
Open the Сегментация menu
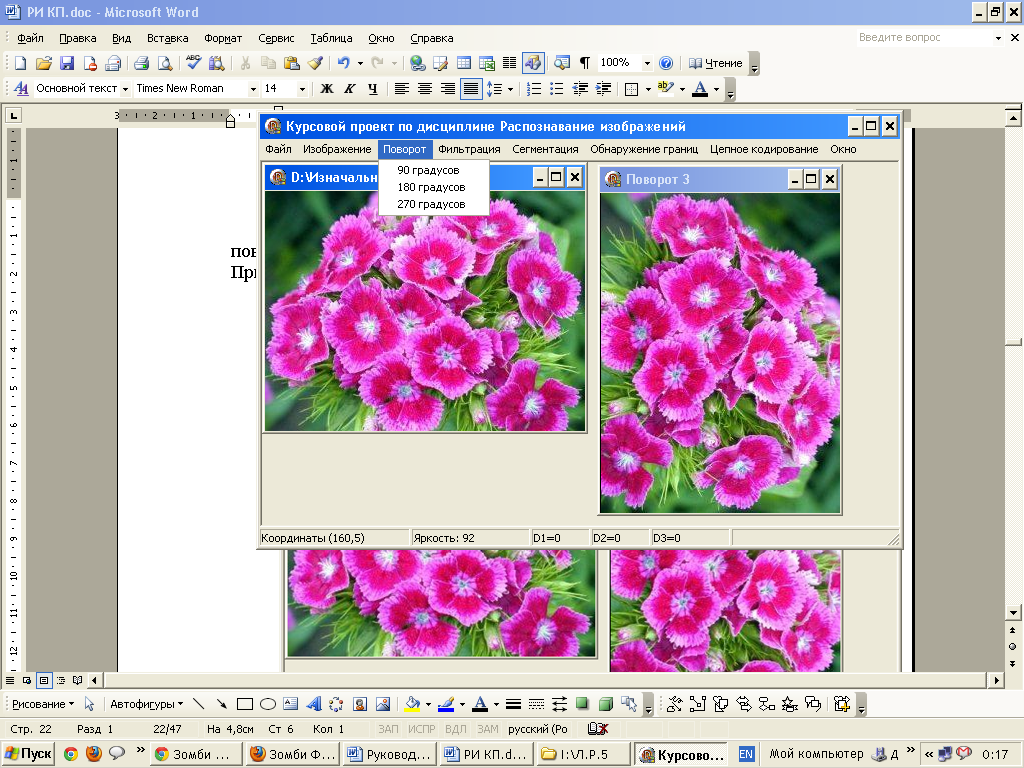(x=545, y=149)
